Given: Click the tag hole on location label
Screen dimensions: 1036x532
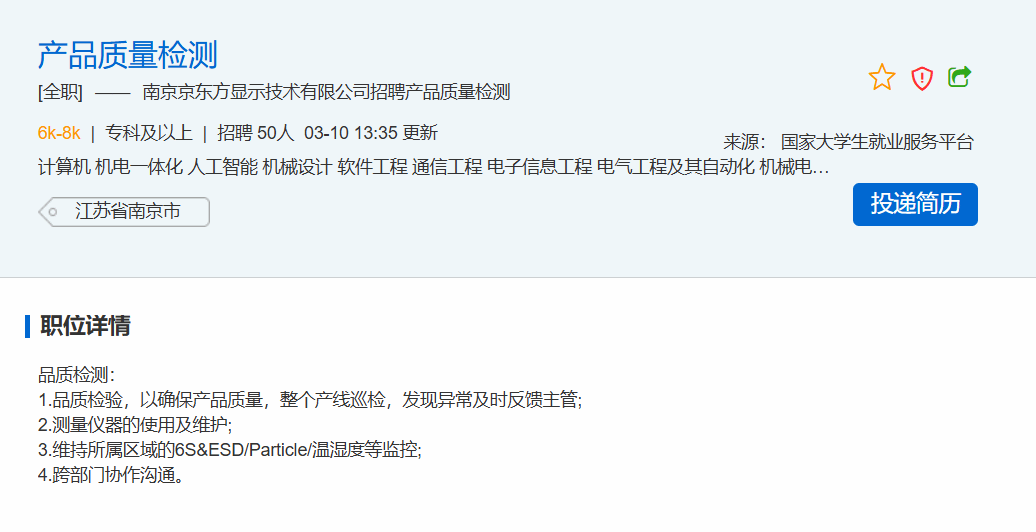Looking at the screenshot, I should (x=53, y=212).
